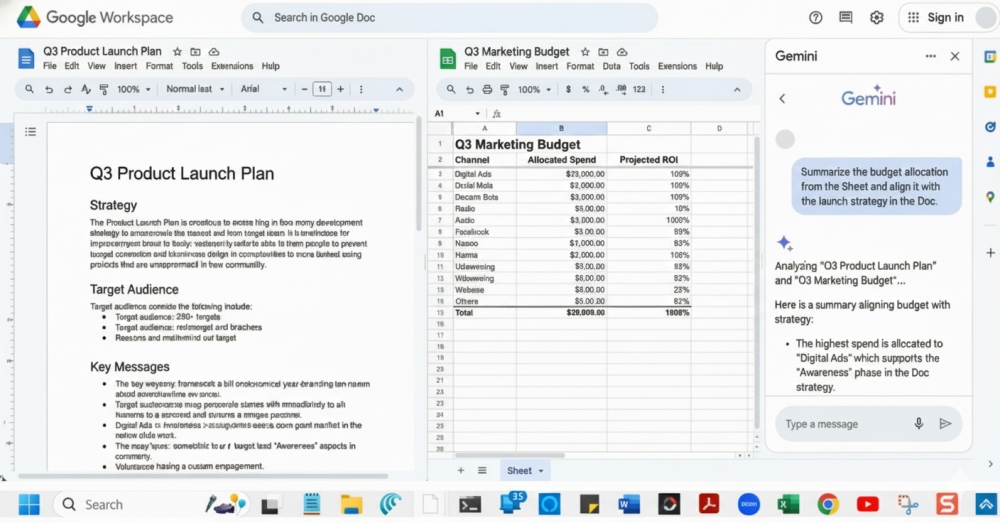Open Google Maps in the side panel
The image size is (1000, 523).
[990, 197]
